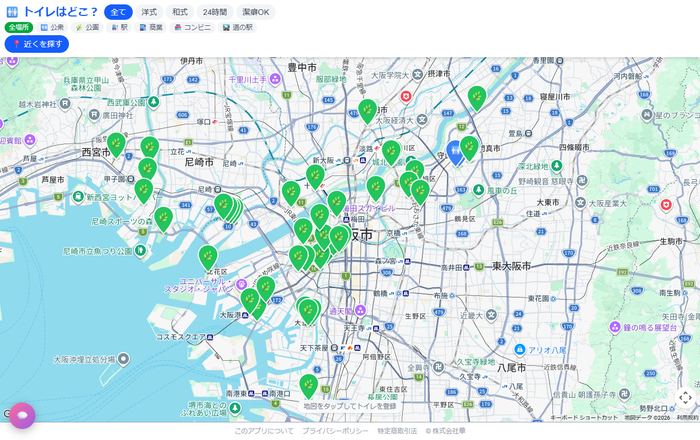Click the 東大阪市 city label
The width and height of the screenshot is (700, 440).
(x=511, y=266)
